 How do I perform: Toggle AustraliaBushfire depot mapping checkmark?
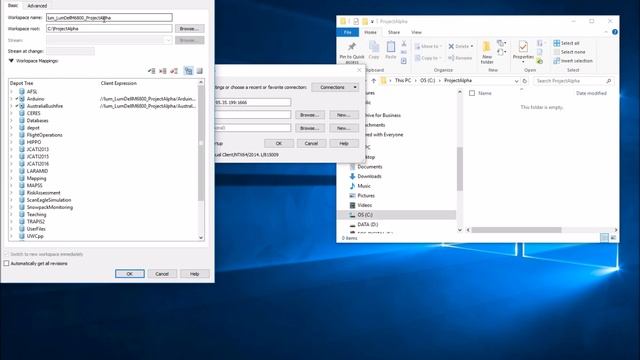point(17,106)
